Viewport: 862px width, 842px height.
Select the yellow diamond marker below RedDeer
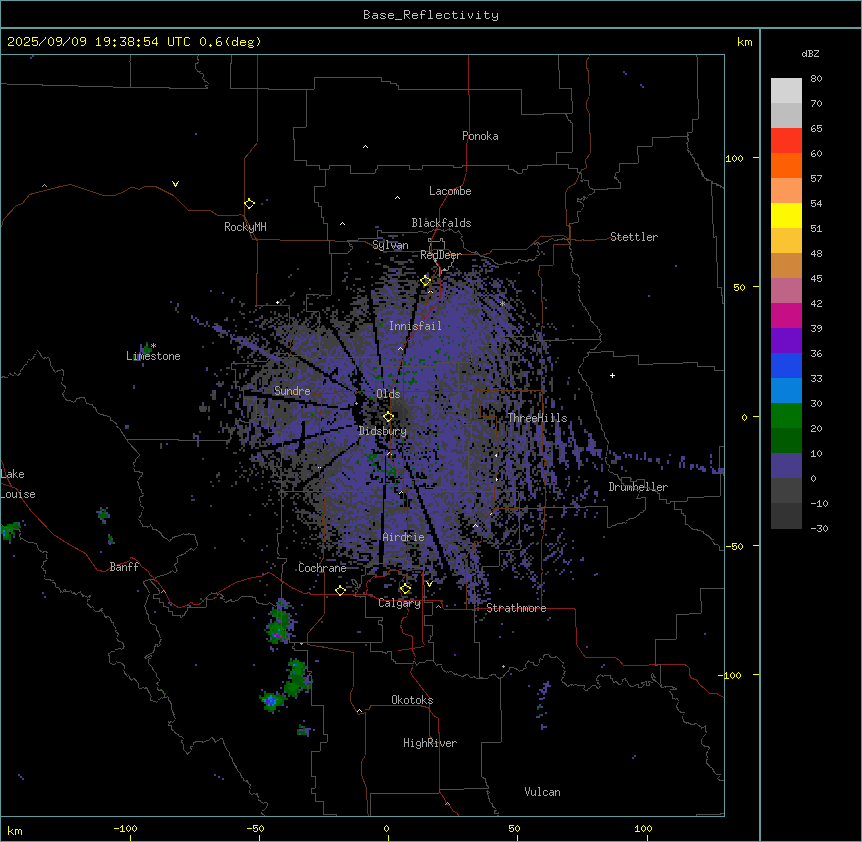[x=426, y=281]
